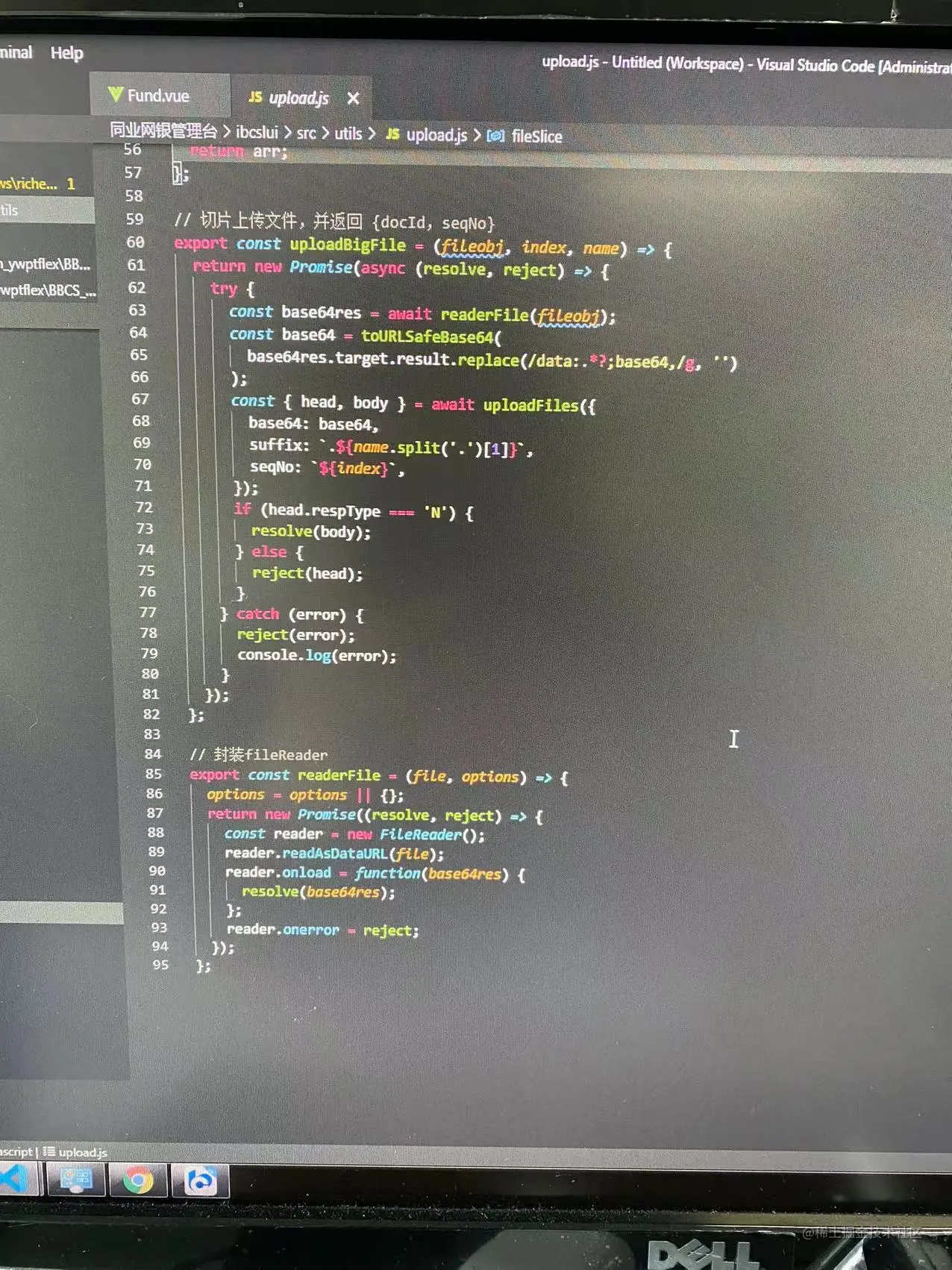The image size is (952, 1270).
Task: Click 'reader.onload' on line 90
Action: pos(278,872)
